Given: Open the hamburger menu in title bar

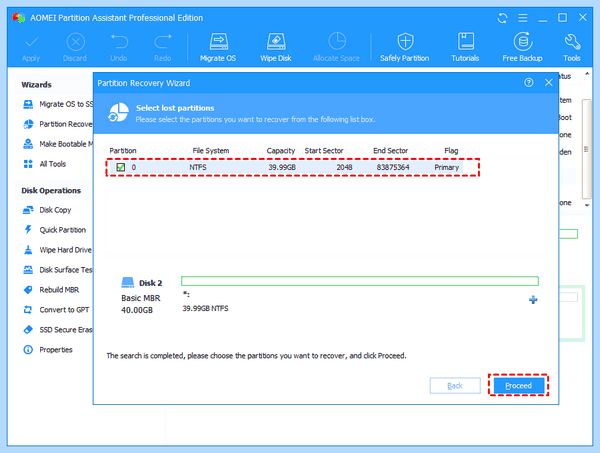Looking at the screenshot, I should [x=523, y=18].
